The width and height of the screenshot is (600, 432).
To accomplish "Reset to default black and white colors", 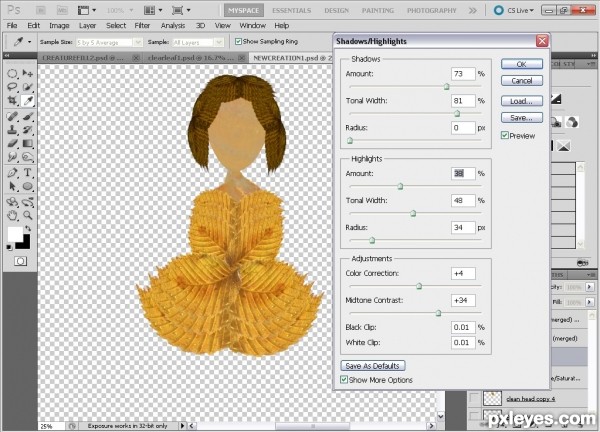I will point(9,248).
